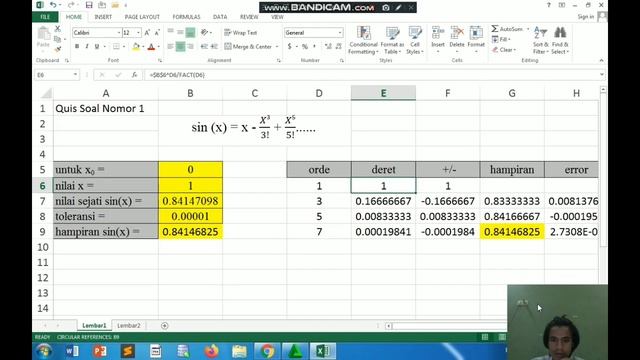640x360 pixels.
Task: Click the Bandicam camera screenshot icon
Action: coord(386,7)
